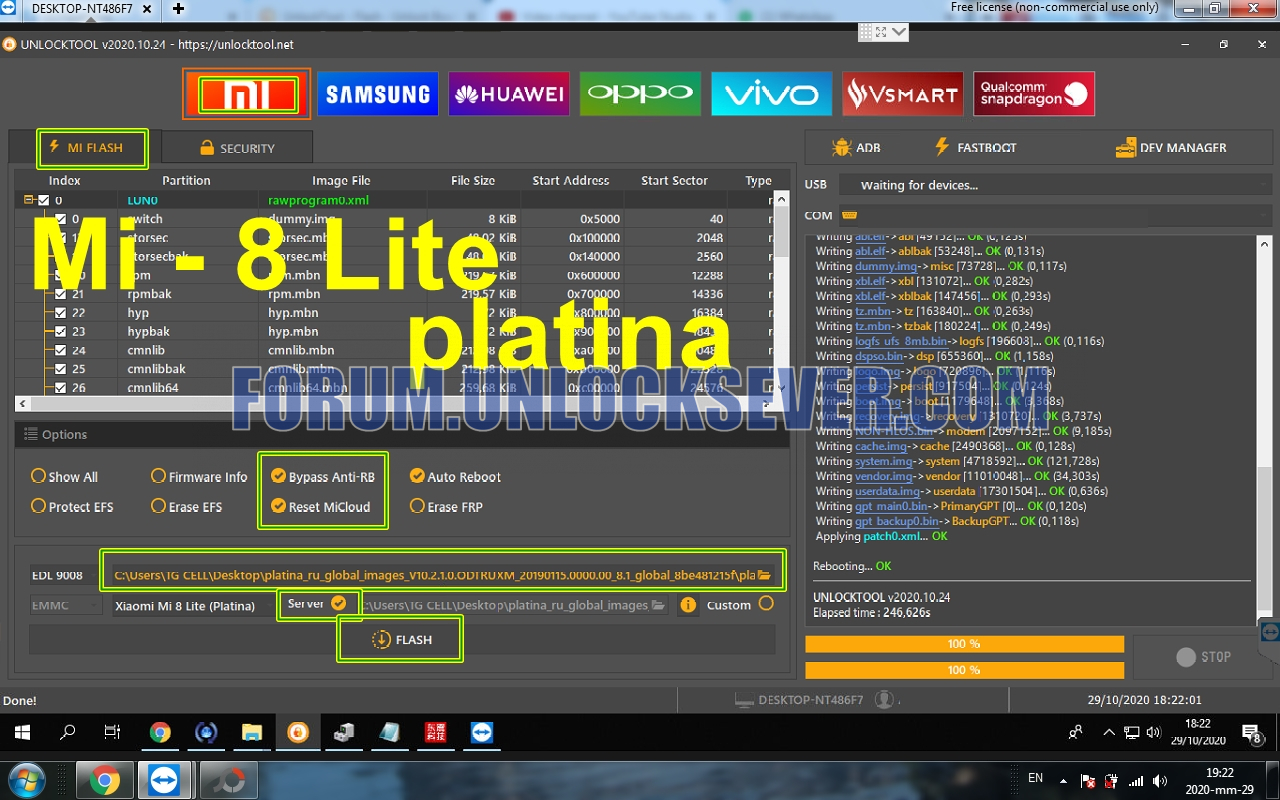Click the FLASH button
Image resolution: width=1280 pixels, height=800 pixels.
pyautogui.click(x=400, y=640)
